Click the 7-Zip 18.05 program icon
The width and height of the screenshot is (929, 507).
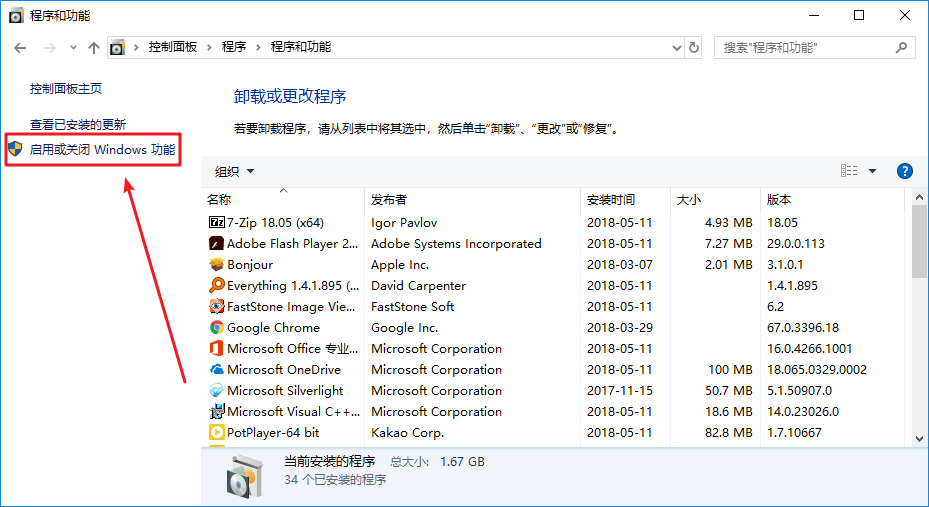(217, 223)
